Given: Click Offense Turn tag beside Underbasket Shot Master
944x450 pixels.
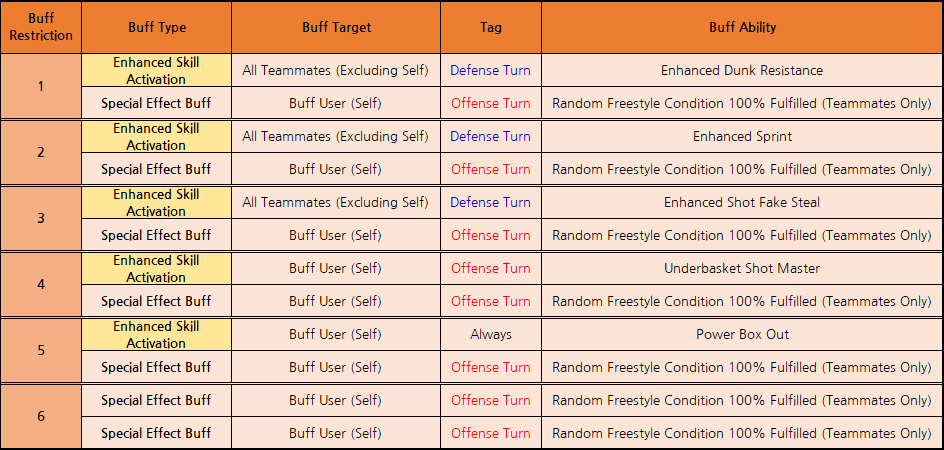Looking at the screenshot, I should [491, 269].
